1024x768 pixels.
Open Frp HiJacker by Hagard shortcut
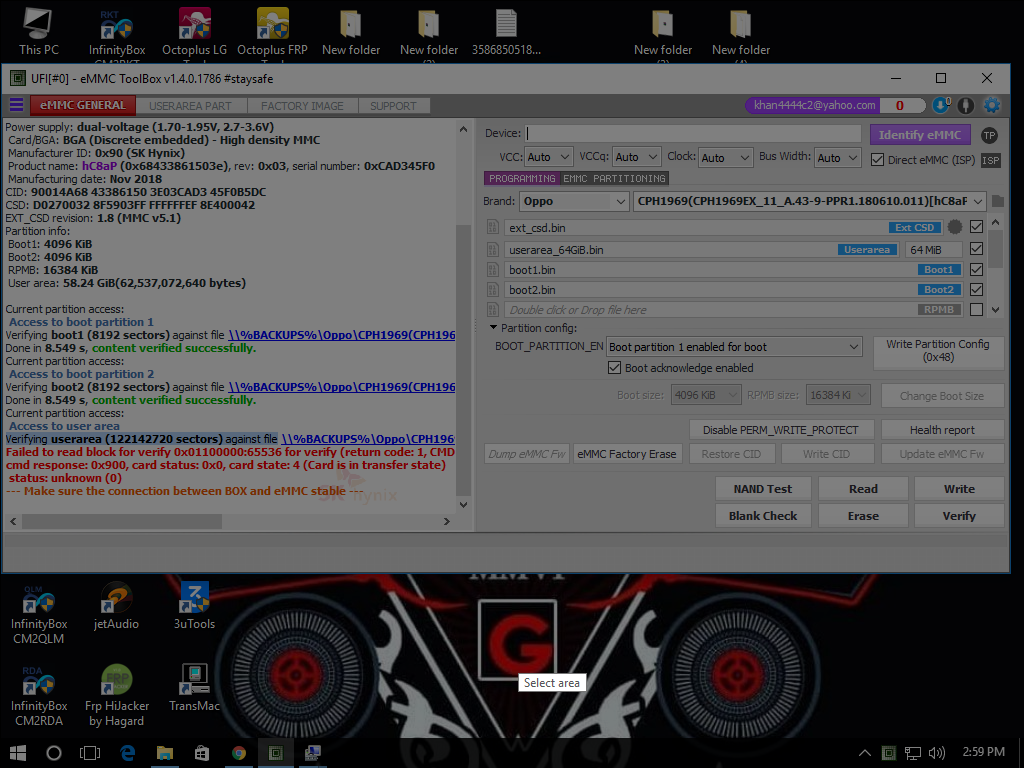coord(117,696)
